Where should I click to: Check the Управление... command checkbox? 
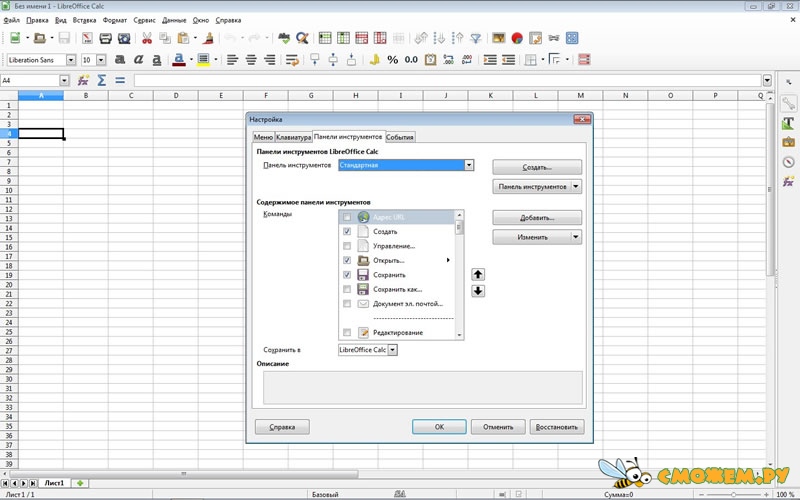tap(347, 246)
